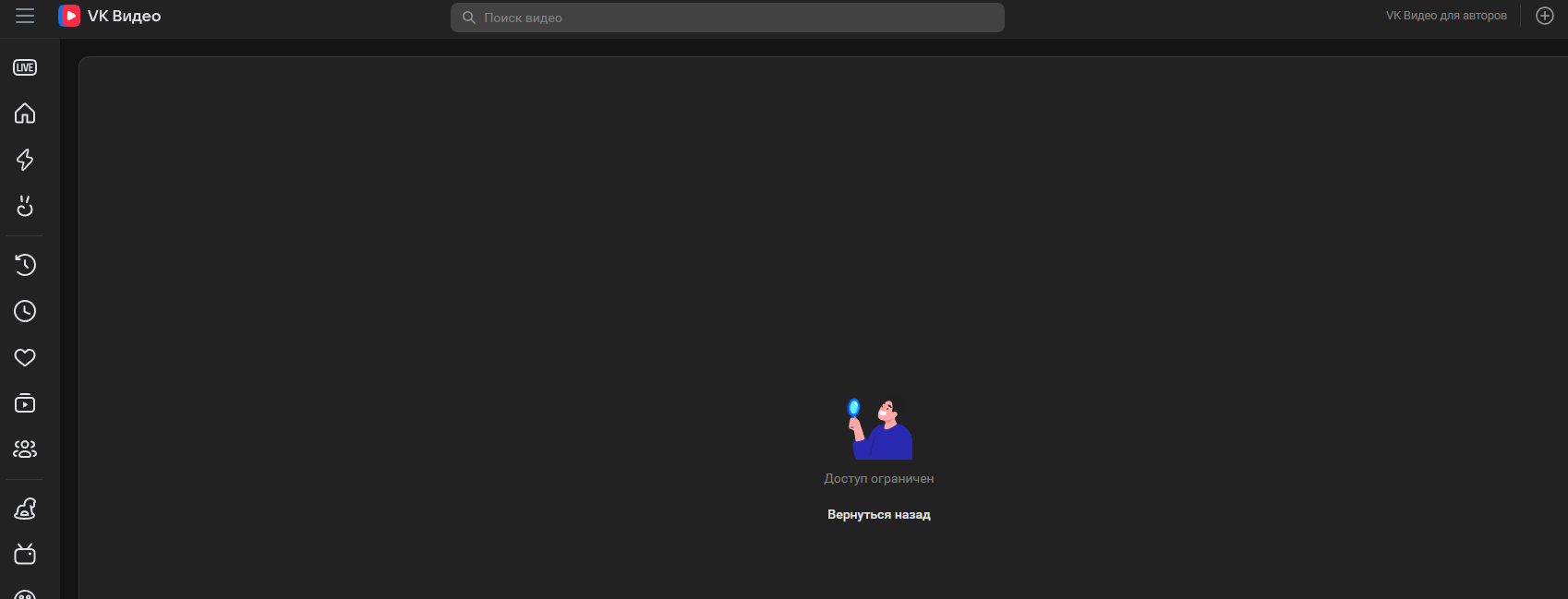Open the smiley face sidebar section
The width and height of the screenshot is (1568, 599).
point(25,206)
